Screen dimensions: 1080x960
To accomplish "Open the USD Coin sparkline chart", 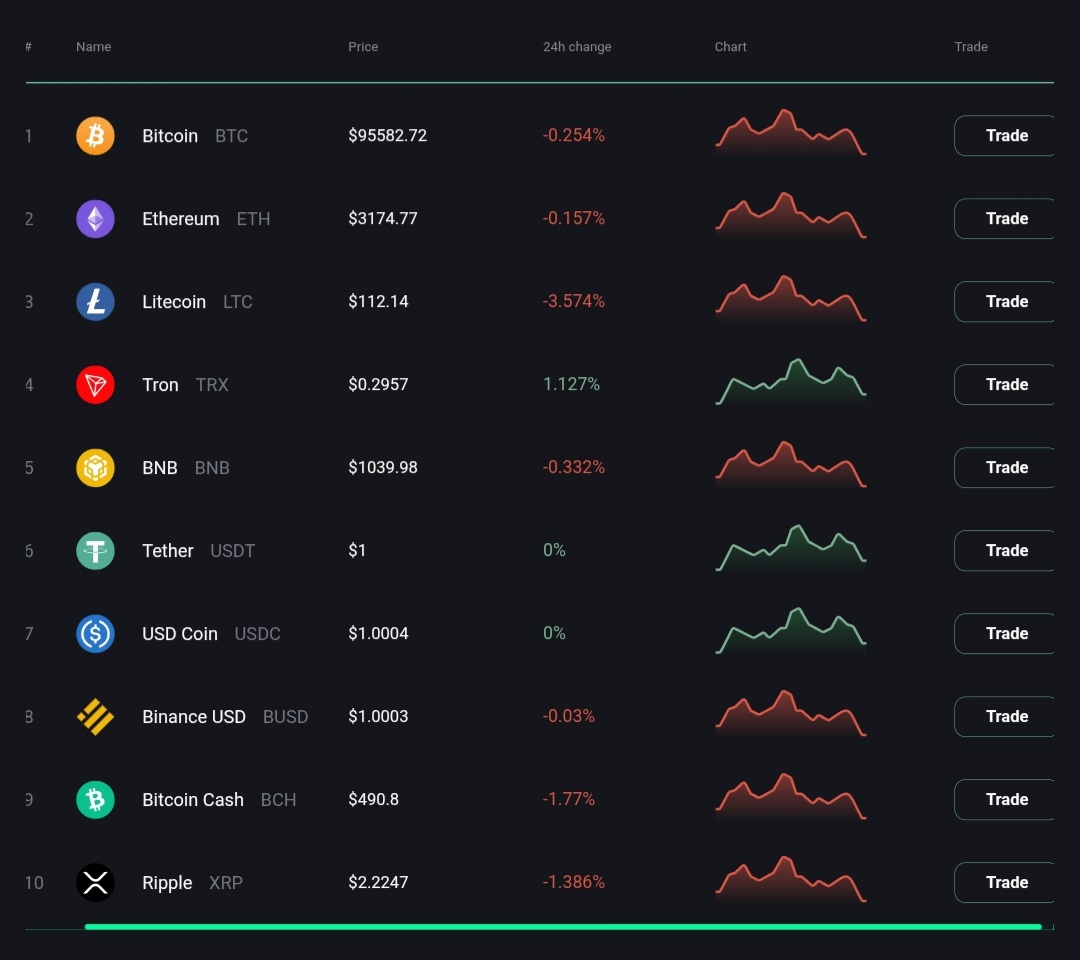I will point(791,631).
